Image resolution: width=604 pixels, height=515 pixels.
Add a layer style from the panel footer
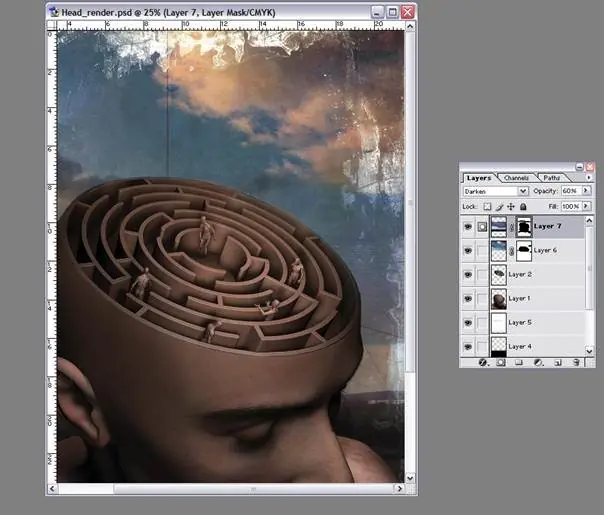coord(483,362)
